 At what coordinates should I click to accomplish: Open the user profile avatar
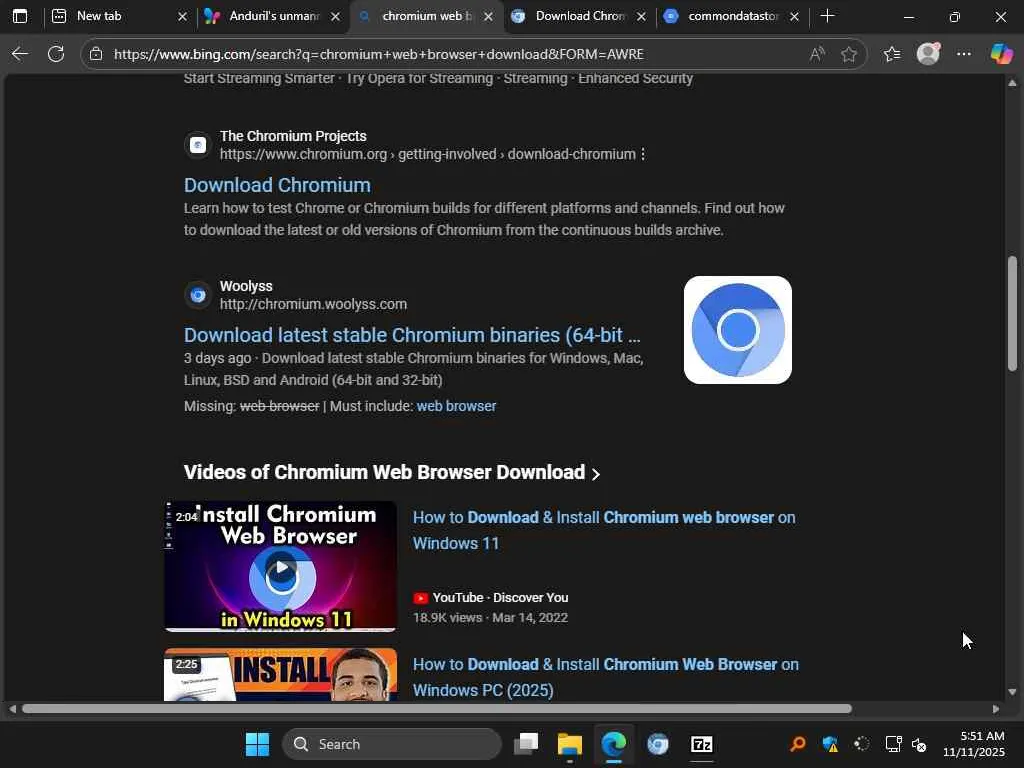928,54
